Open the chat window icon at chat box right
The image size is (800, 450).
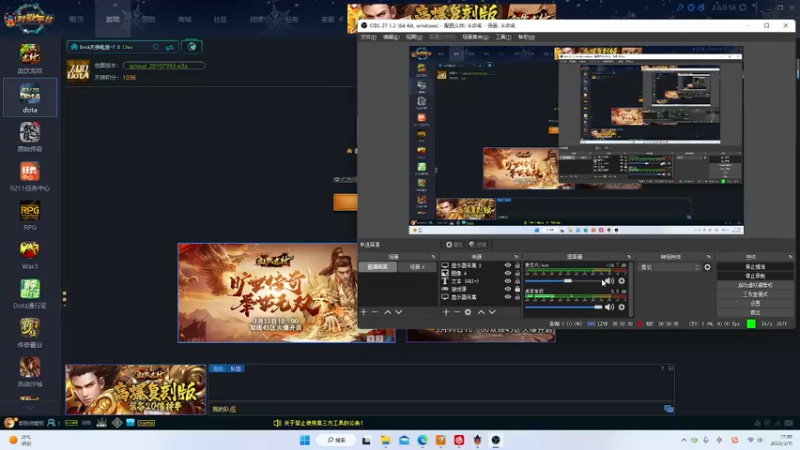pos(668,409)
